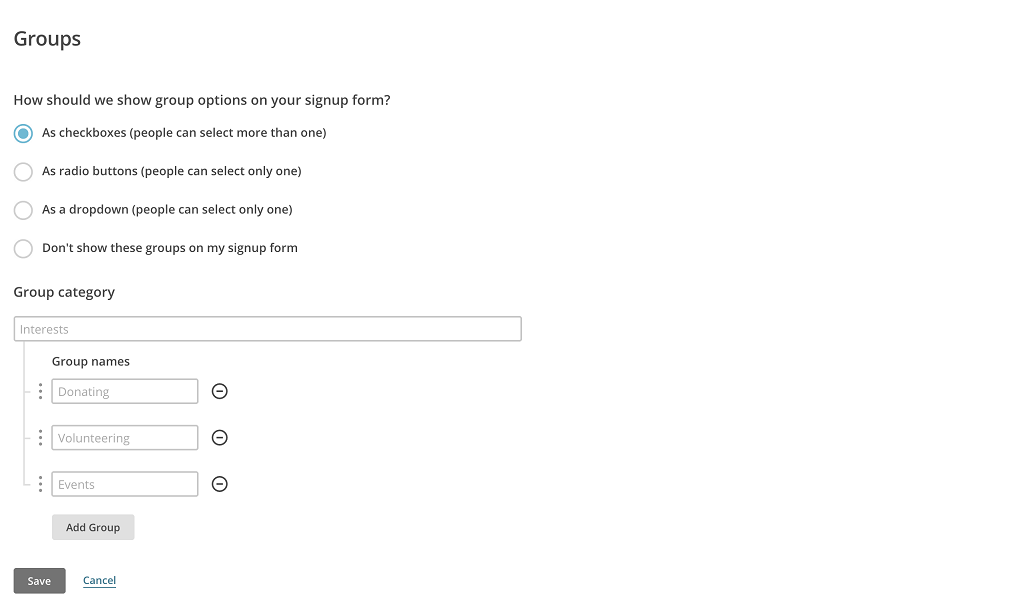This screenshot has height=612, width=1020.
Task: Click the Add Group button
Action: click(93, 527)
